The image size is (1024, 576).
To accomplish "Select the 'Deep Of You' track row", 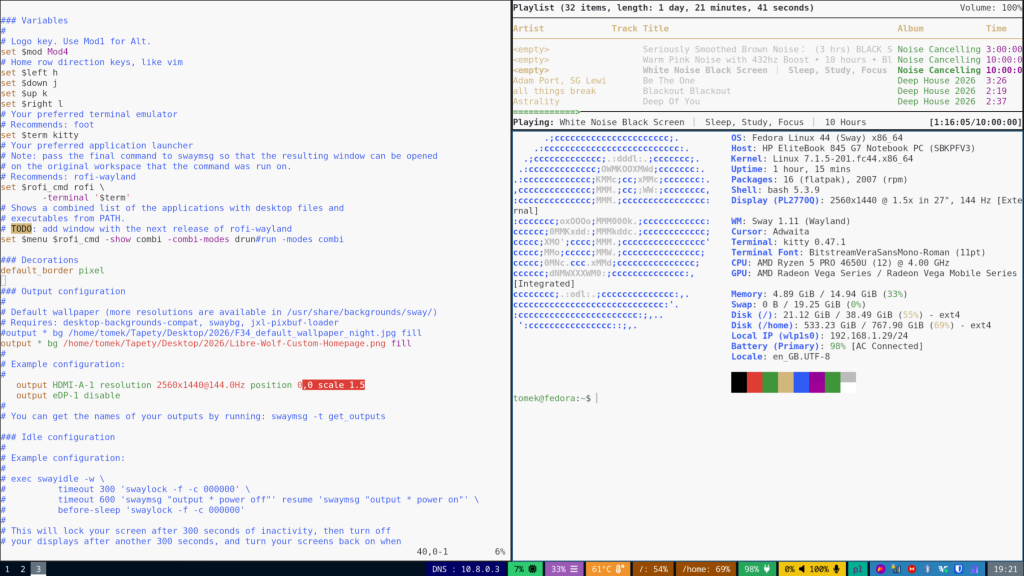I will tap(767, 101).
